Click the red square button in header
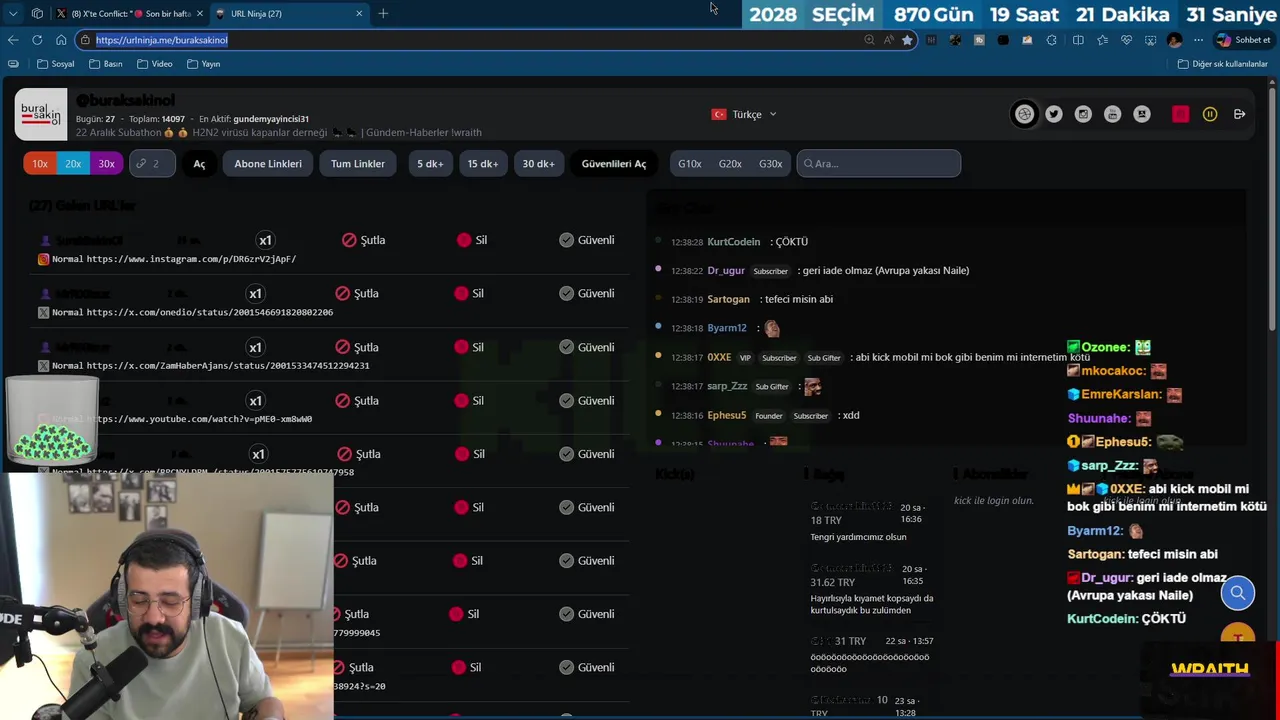 (x=1180, y=114)
